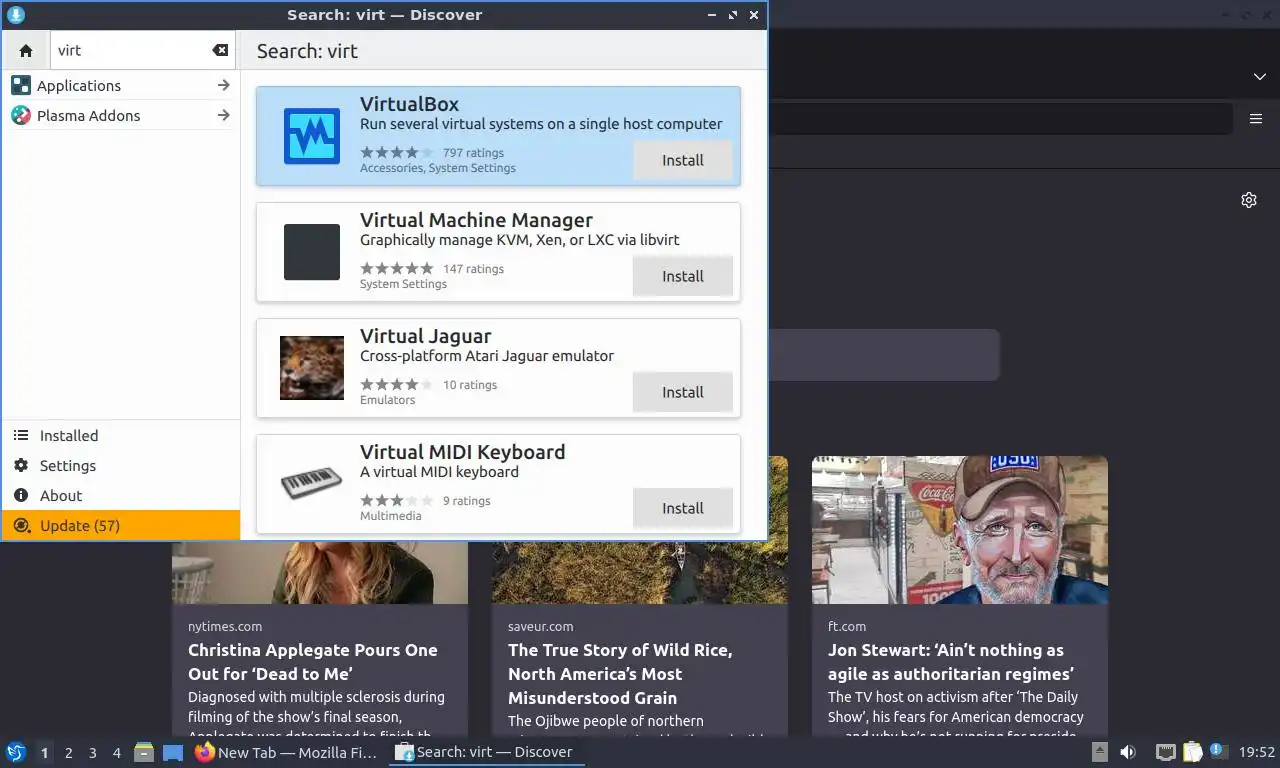Image resolution: width=1280 pixels, height=768 pixels.
Task: Open the Virtual Machine Manager title
Action: (x=476, y=220)
